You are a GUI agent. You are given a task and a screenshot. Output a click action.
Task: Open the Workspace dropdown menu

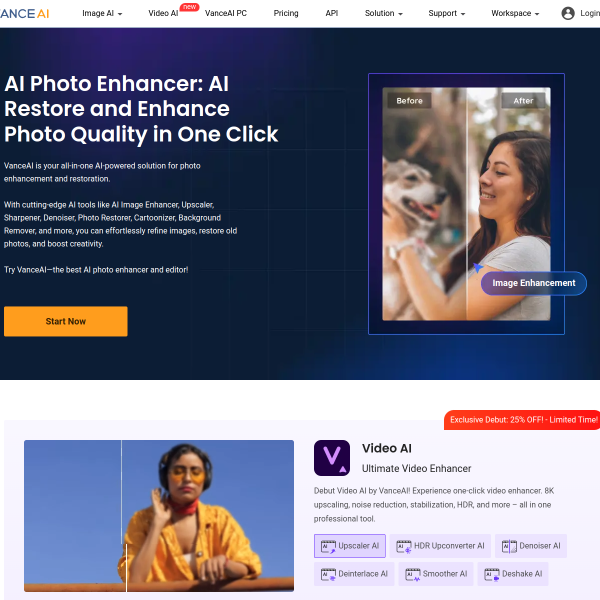click(x=515, y=13)
